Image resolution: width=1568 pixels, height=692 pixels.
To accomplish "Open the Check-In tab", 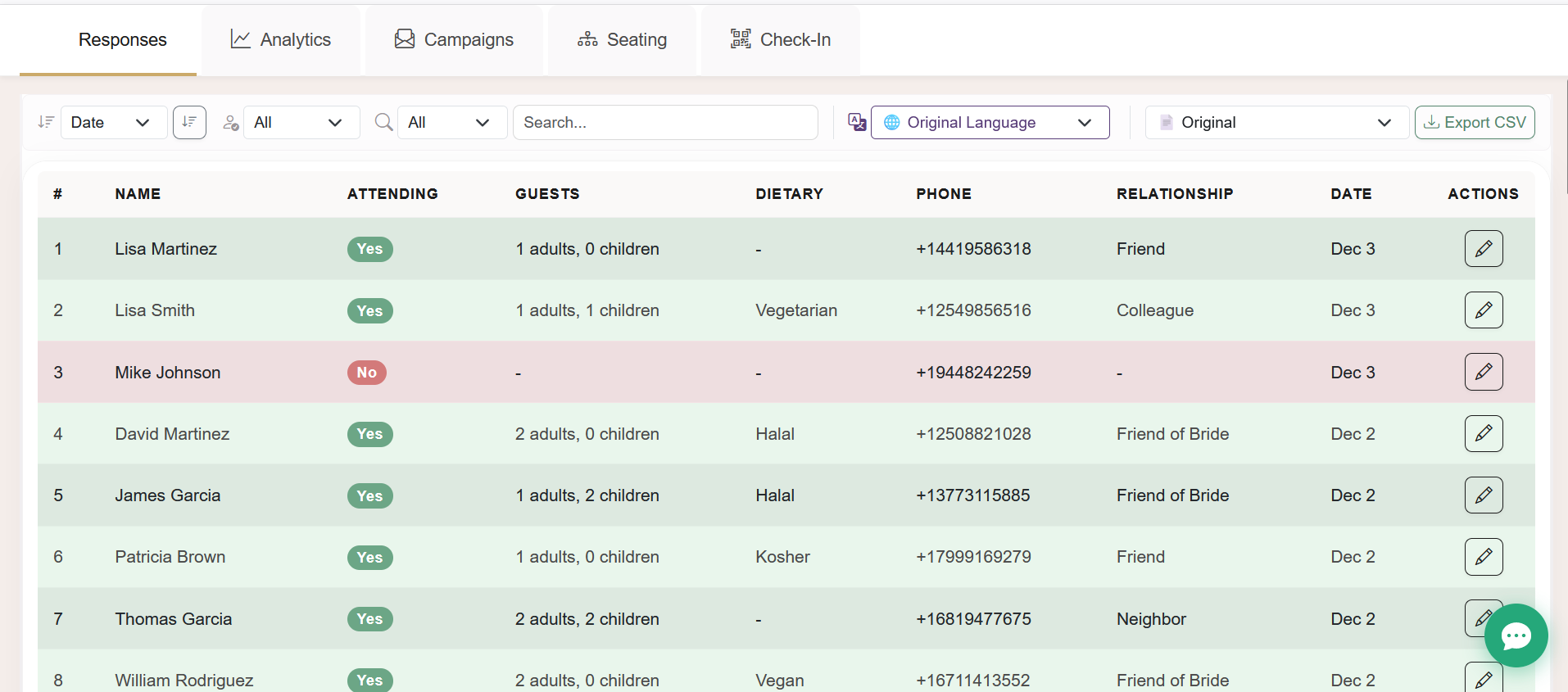I will coord(781,39).
